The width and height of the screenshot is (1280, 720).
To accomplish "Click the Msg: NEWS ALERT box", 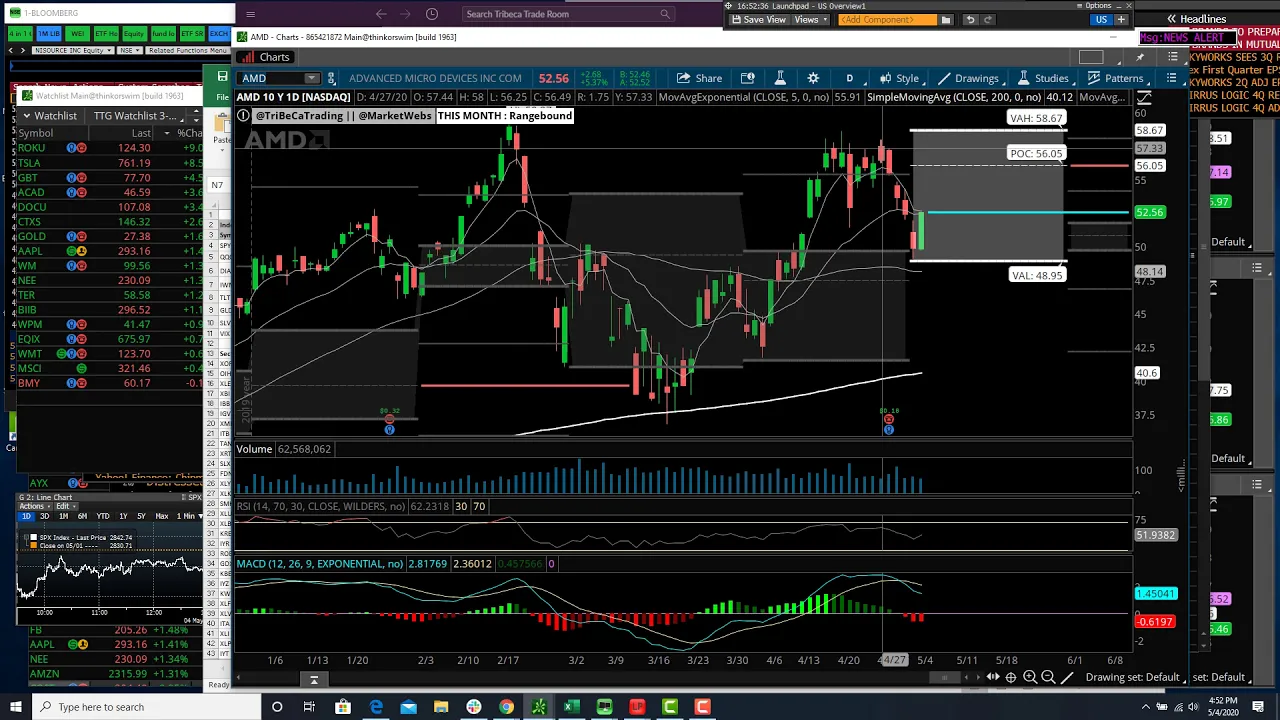I will click(1187, 38).
